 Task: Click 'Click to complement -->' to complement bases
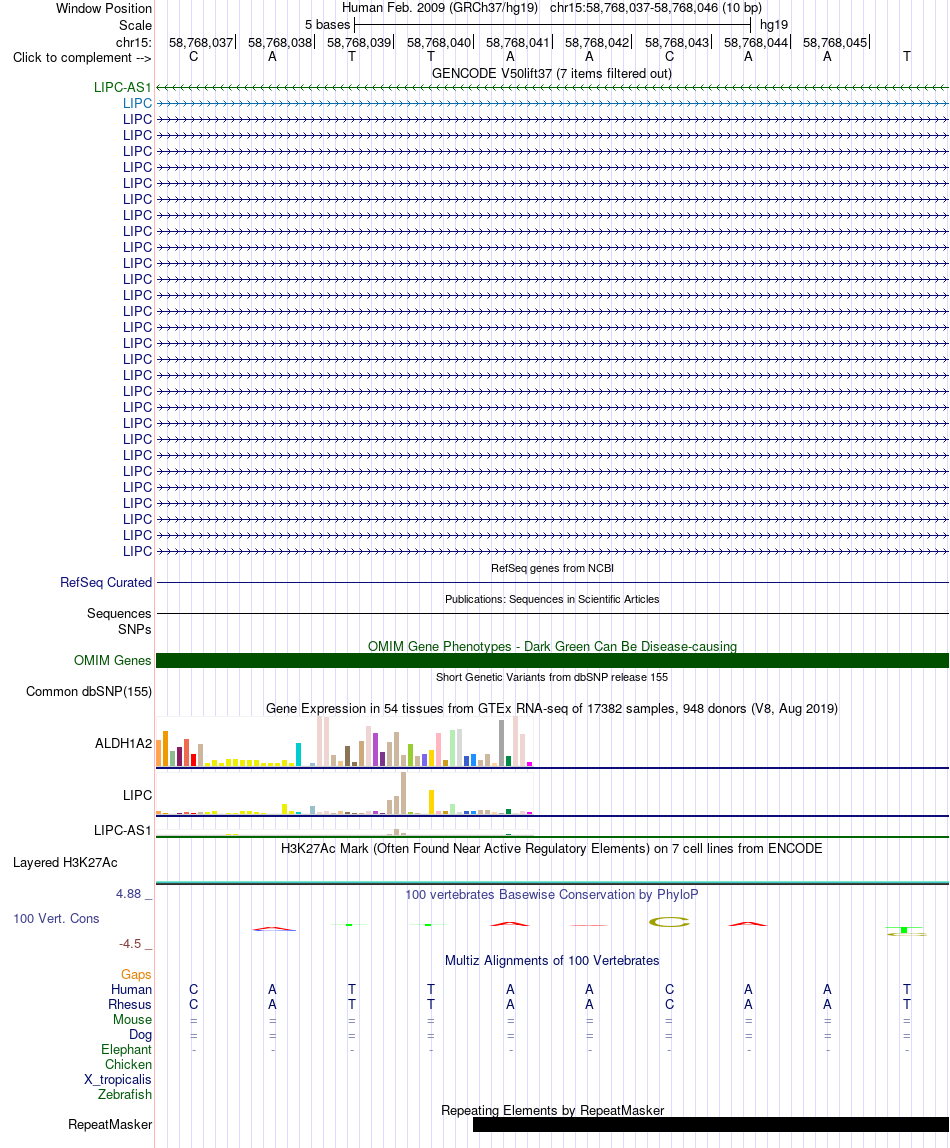coord(82,58)
